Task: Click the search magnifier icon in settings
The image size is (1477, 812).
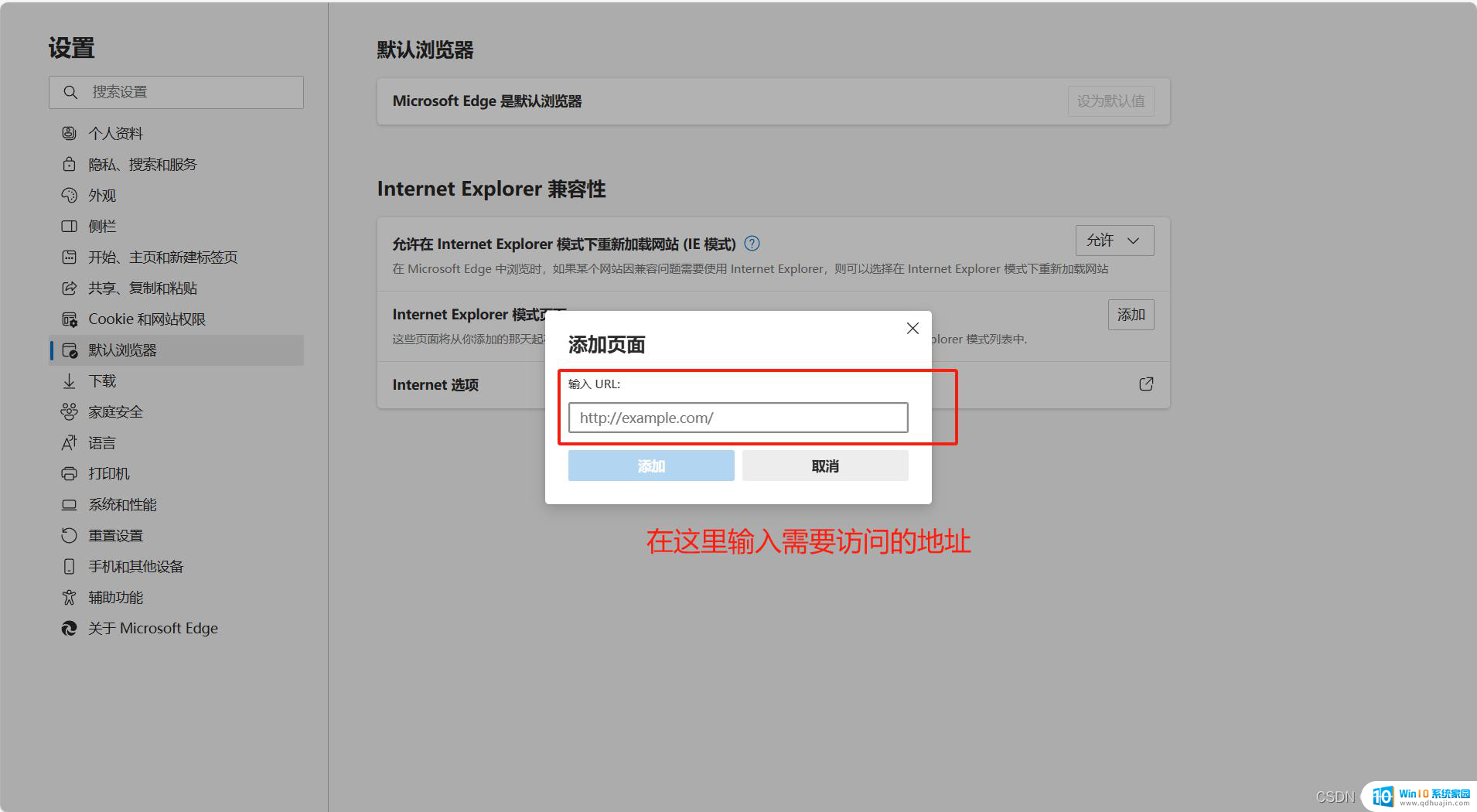Action: (x=70, y=92)
